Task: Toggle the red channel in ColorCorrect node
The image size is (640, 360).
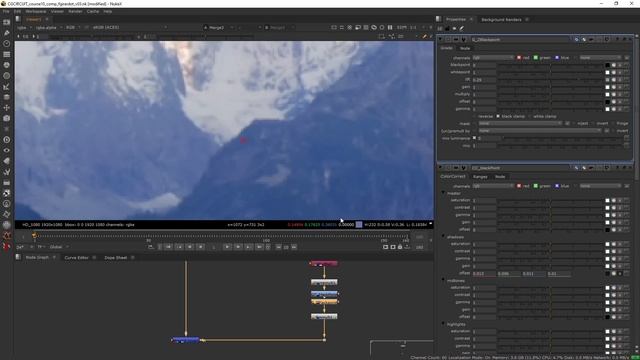Action: (519, 186)
